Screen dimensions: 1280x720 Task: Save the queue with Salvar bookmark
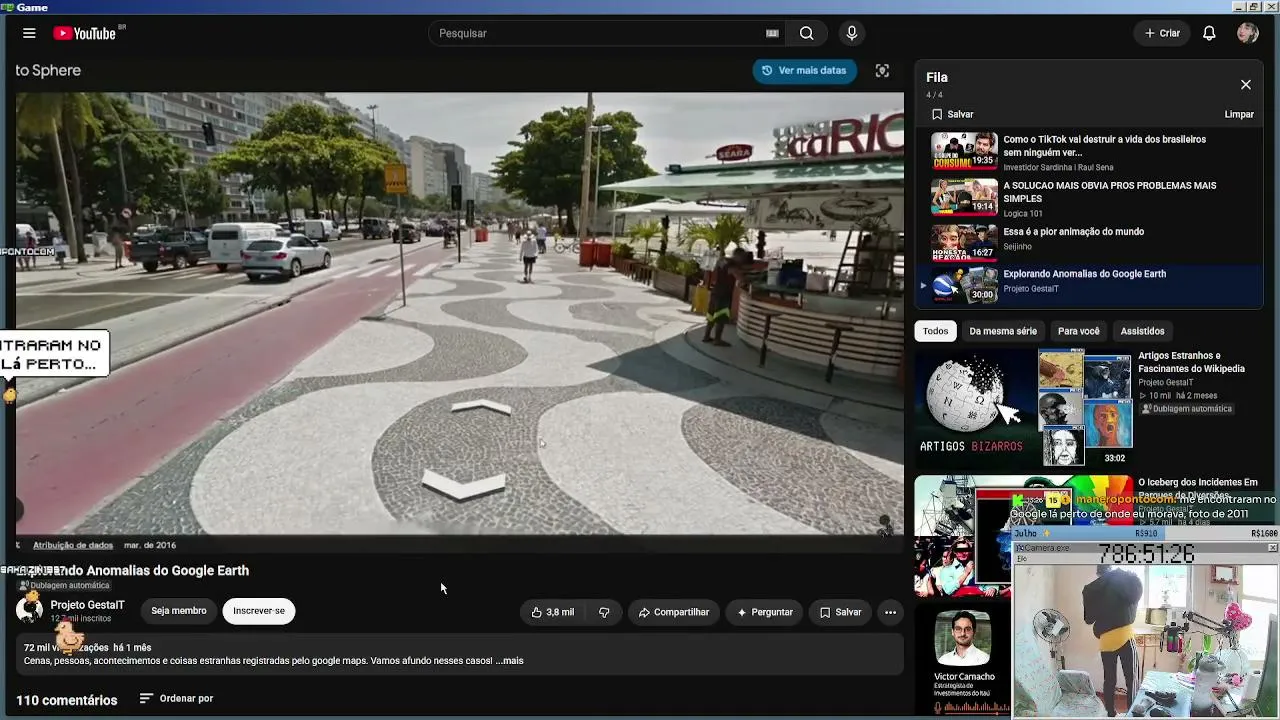pos(952,114)
